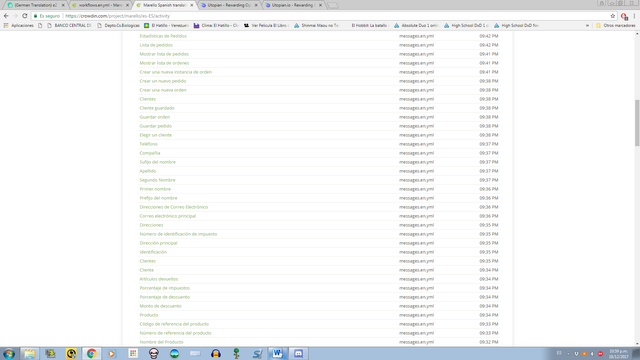Open the Otros marcadores folder
The image size is (640, 360).
pos(616,25)
